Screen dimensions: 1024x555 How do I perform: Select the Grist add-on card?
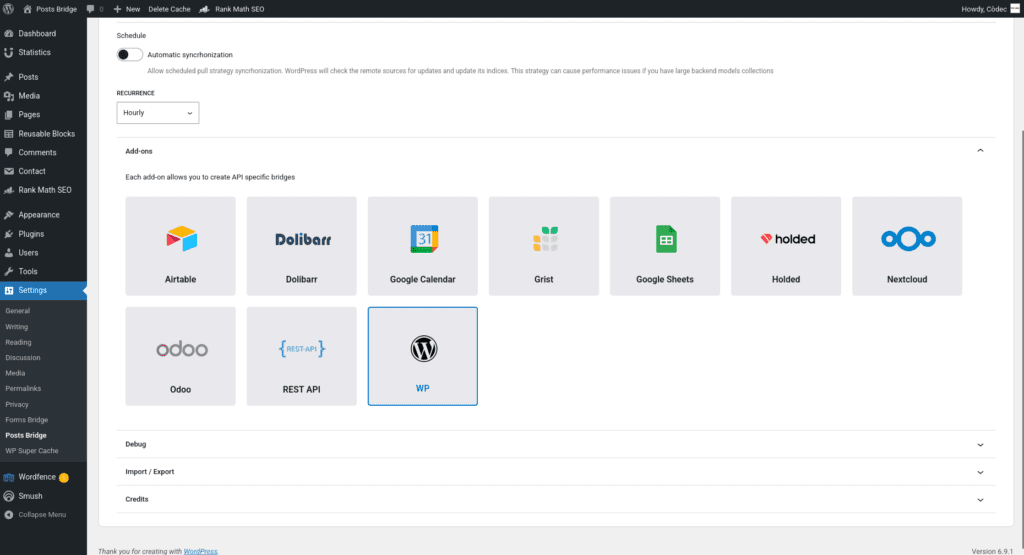click(544, 246)
